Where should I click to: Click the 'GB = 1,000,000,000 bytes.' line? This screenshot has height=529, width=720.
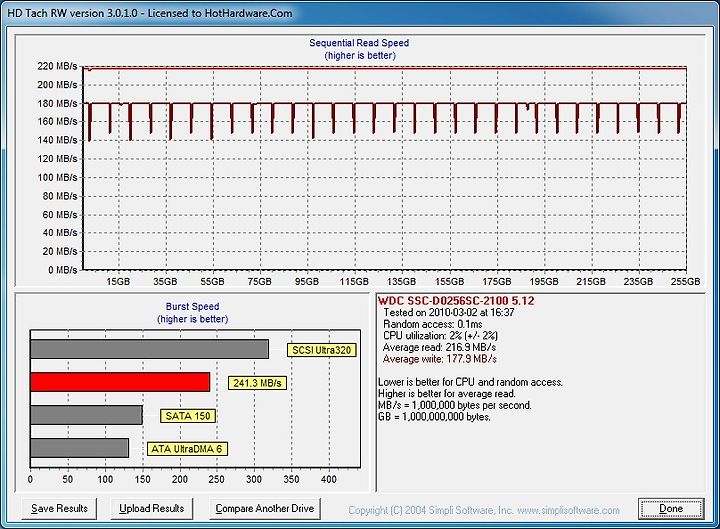point(434,417)
